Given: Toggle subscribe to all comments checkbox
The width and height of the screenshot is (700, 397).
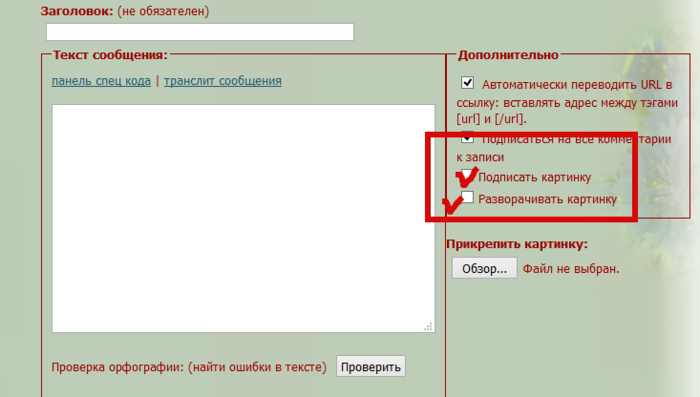Looking at the screenshot, I should [x=467, y=138].
